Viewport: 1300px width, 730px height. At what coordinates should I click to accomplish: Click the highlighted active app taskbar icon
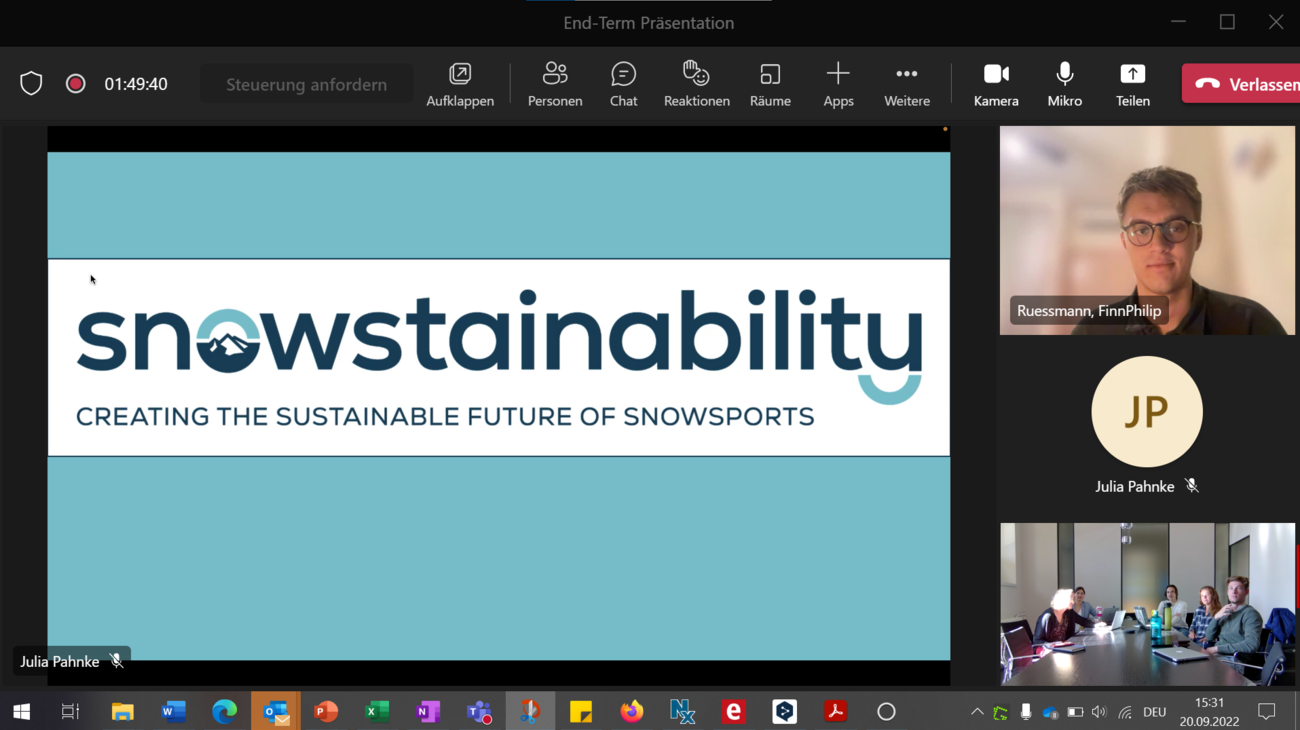coord(530,712)
